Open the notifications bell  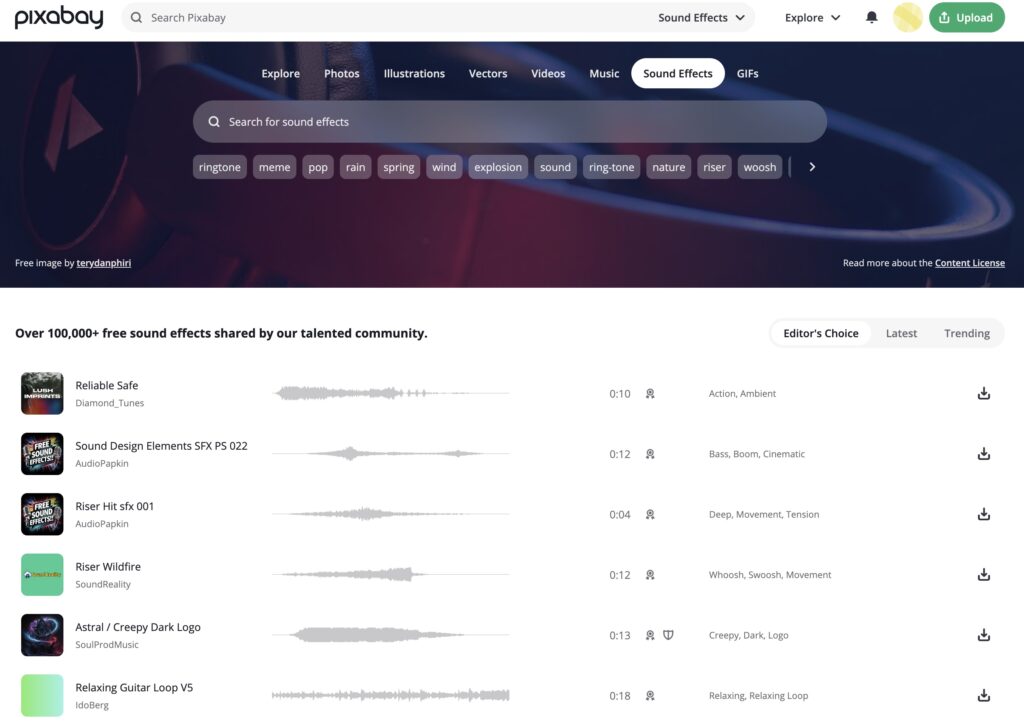[x=871, y=18]
